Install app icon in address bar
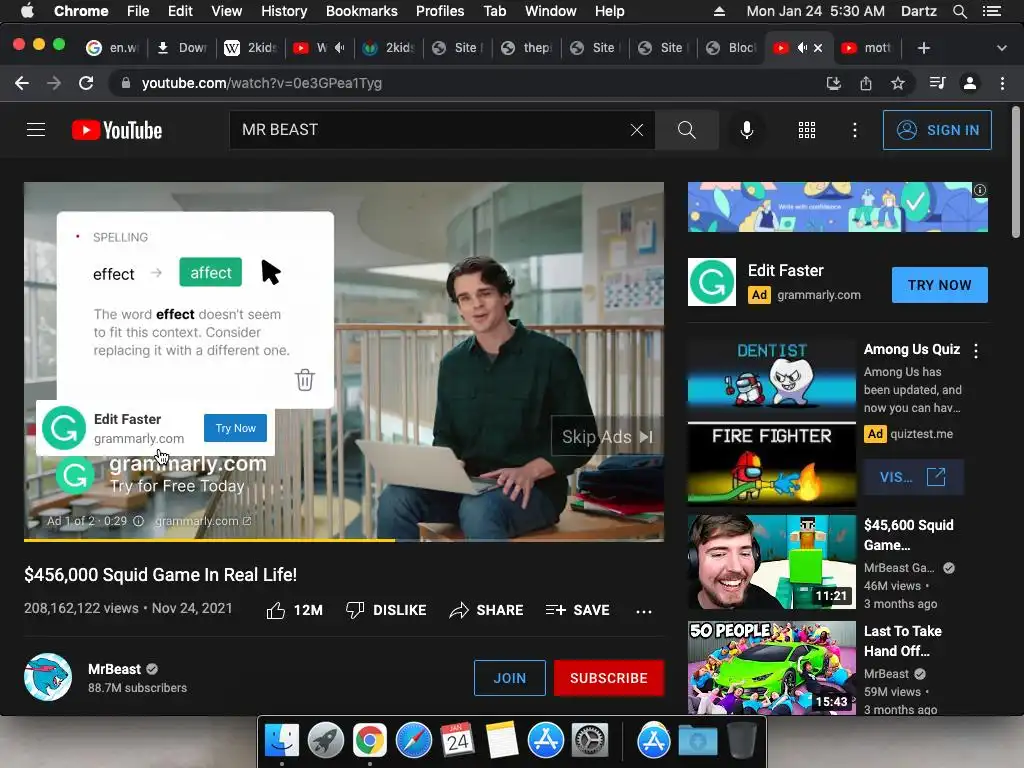 (x=833, y=83)
